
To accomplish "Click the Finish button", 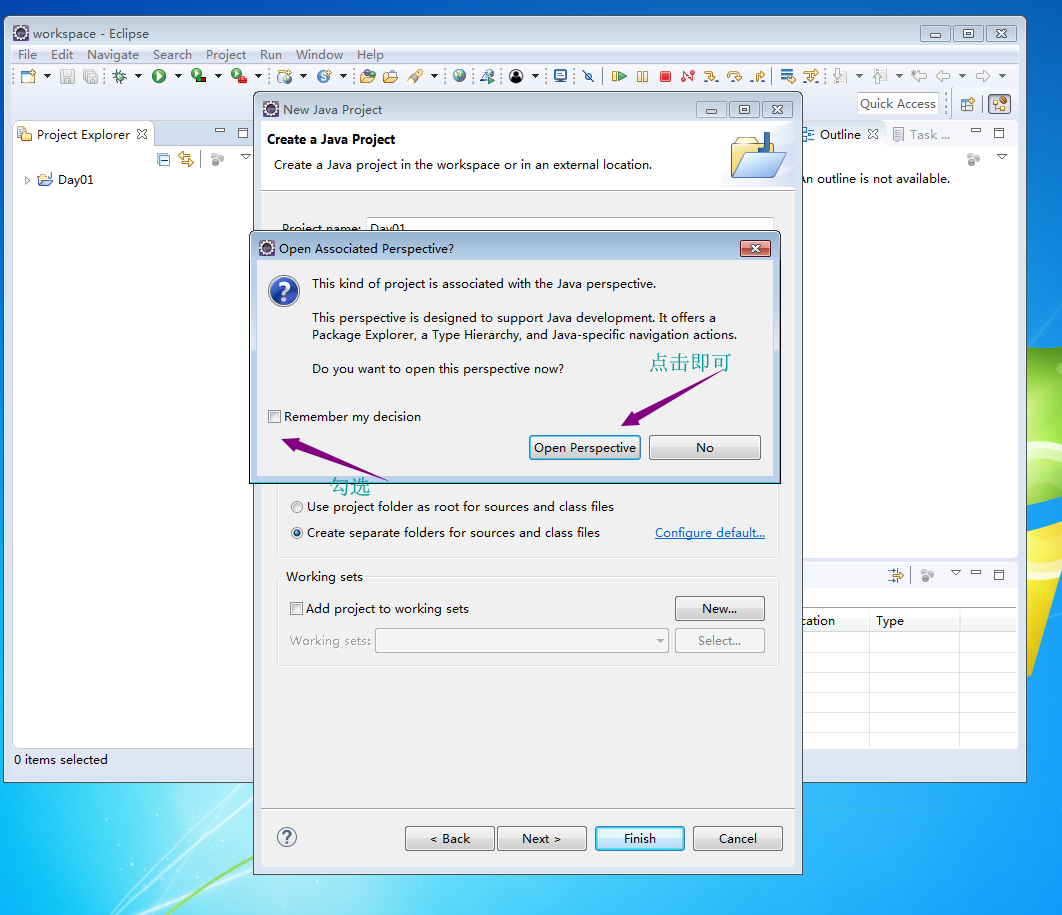I will (x=639, y=838).
